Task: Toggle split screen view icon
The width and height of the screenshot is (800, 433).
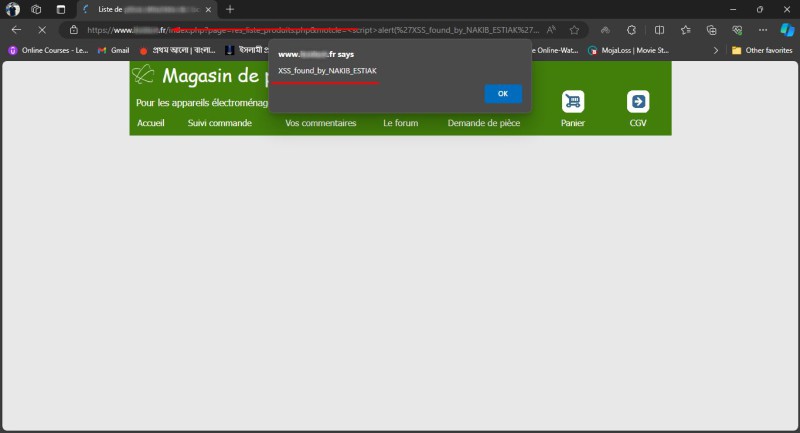Action: coord(659,30)
